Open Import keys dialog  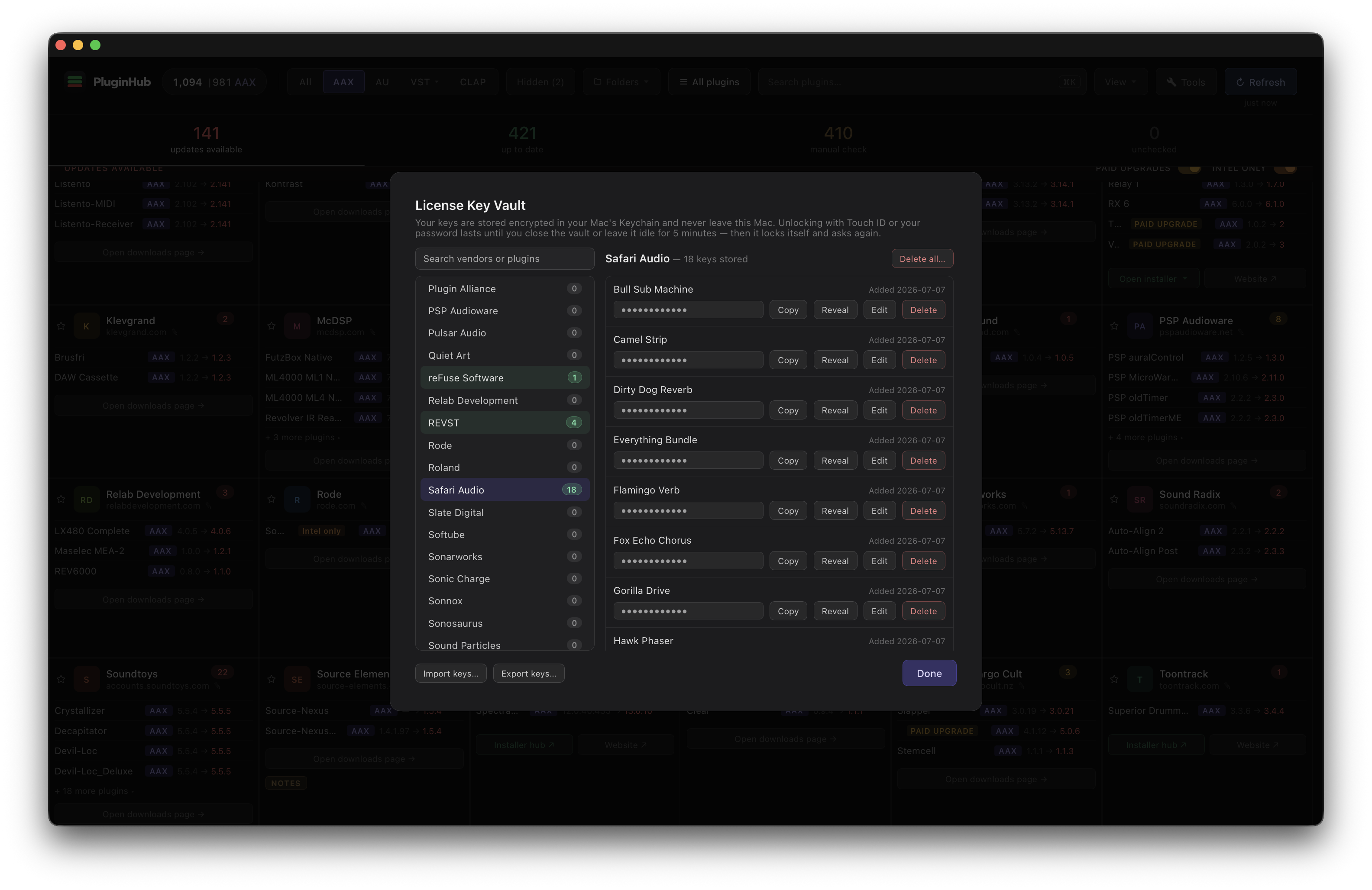click(450, 673)
